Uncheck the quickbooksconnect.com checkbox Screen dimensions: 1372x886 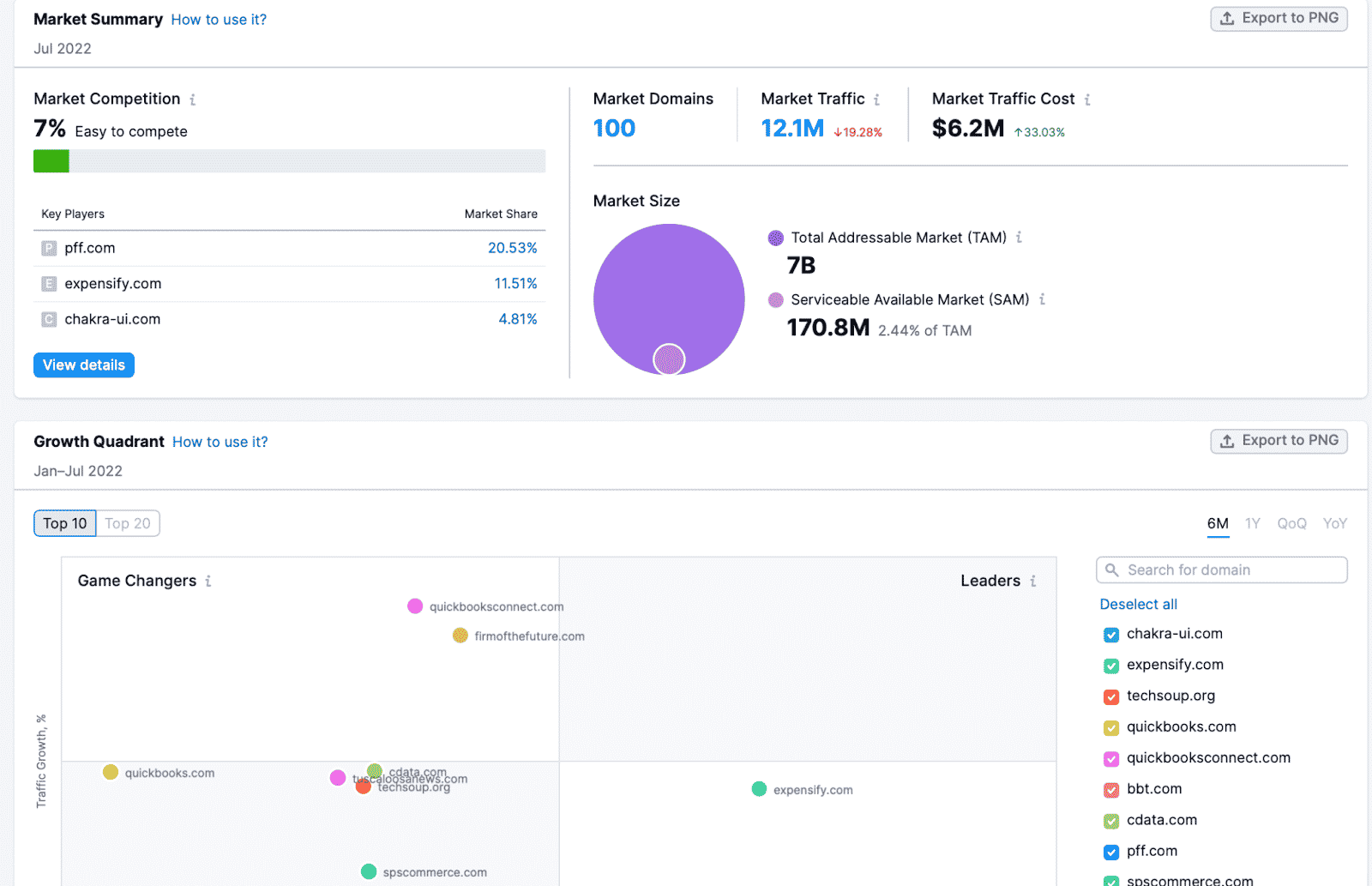pos(1111,759)
